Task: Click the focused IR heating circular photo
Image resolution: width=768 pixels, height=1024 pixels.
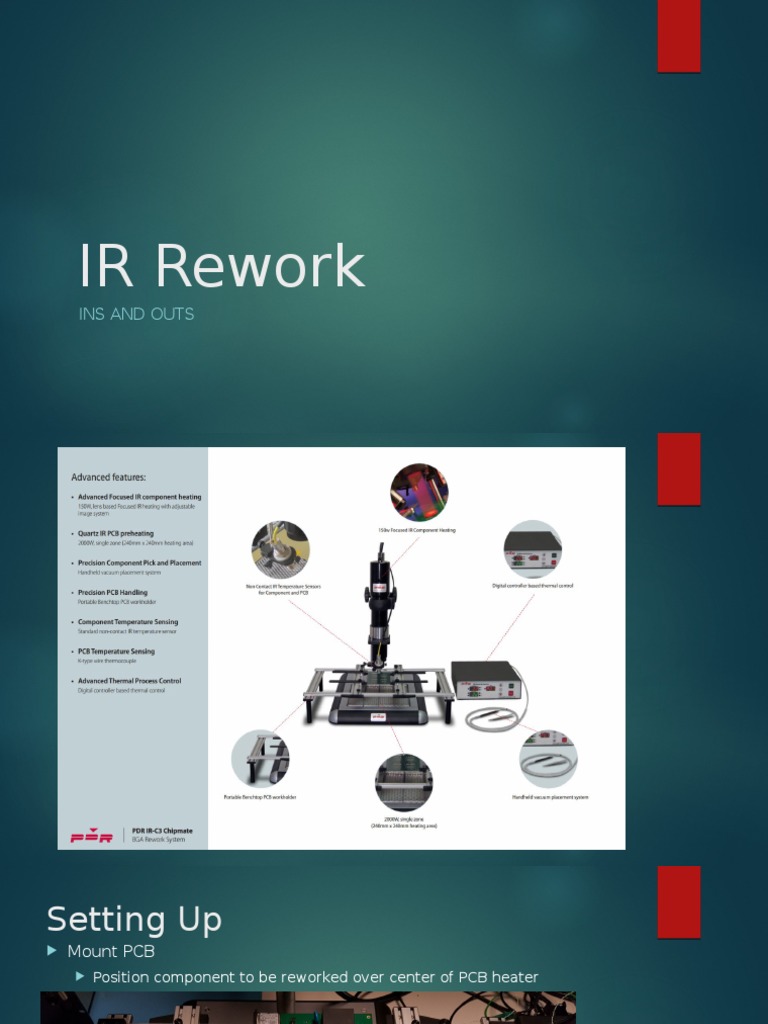Action: (419, 492)
